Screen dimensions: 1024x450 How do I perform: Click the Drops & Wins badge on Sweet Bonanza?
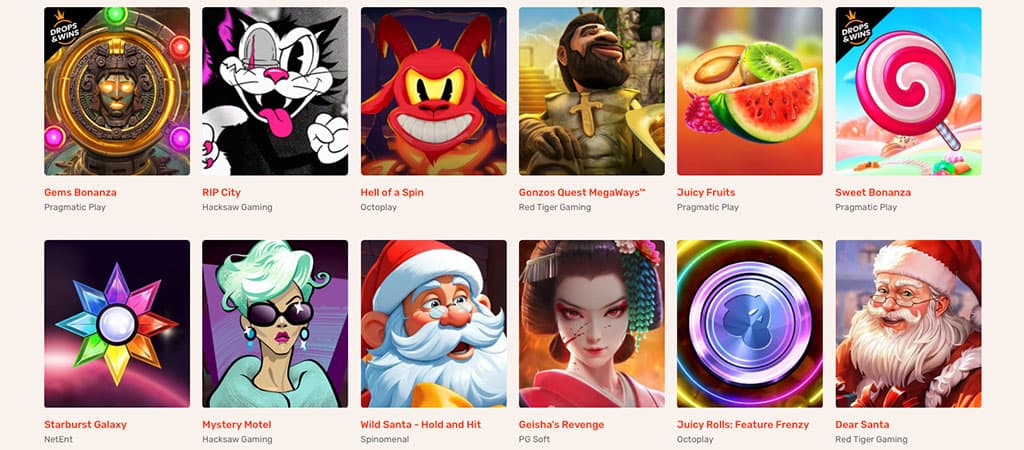[854, 27]
